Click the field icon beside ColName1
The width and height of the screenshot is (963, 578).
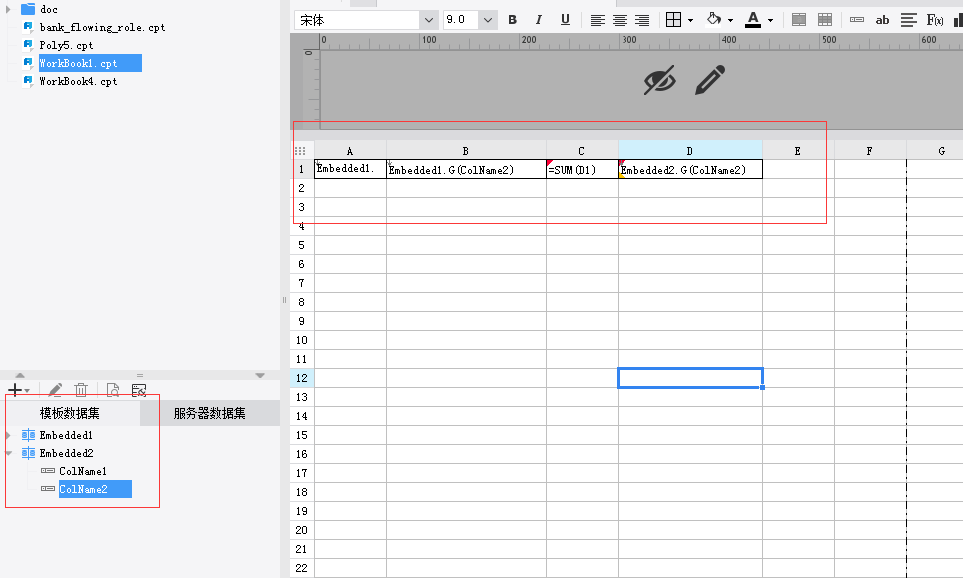48,471
